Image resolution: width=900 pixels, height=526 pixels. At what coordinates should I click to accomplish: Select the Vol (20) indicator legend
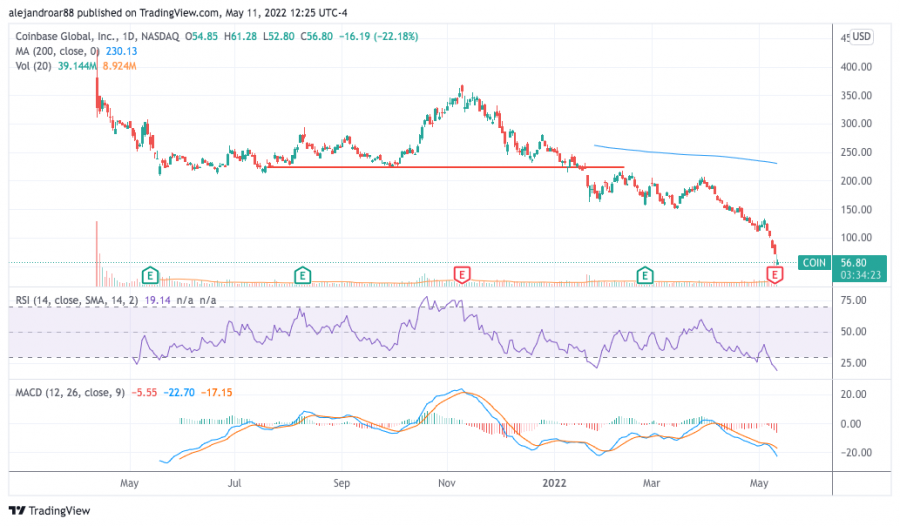(33, 66)
